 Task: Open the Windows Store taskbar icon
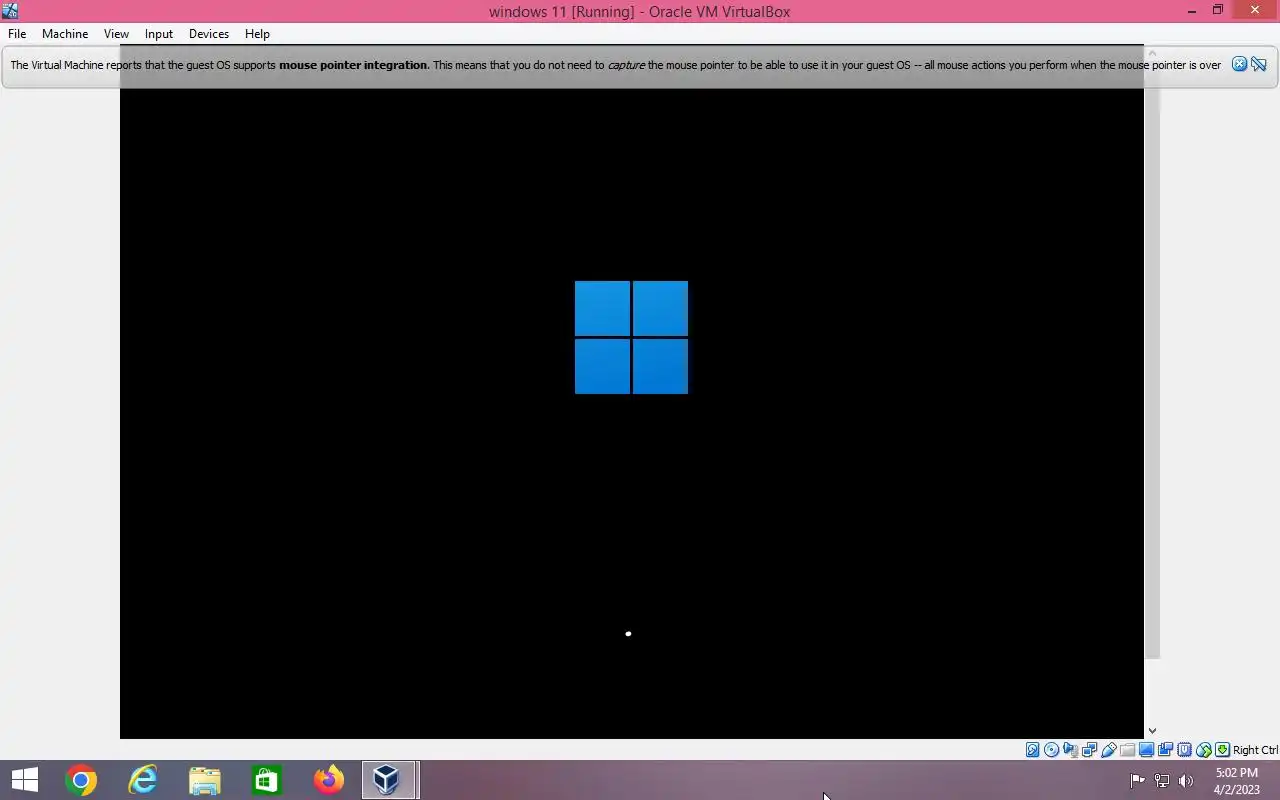click(266, 780)
